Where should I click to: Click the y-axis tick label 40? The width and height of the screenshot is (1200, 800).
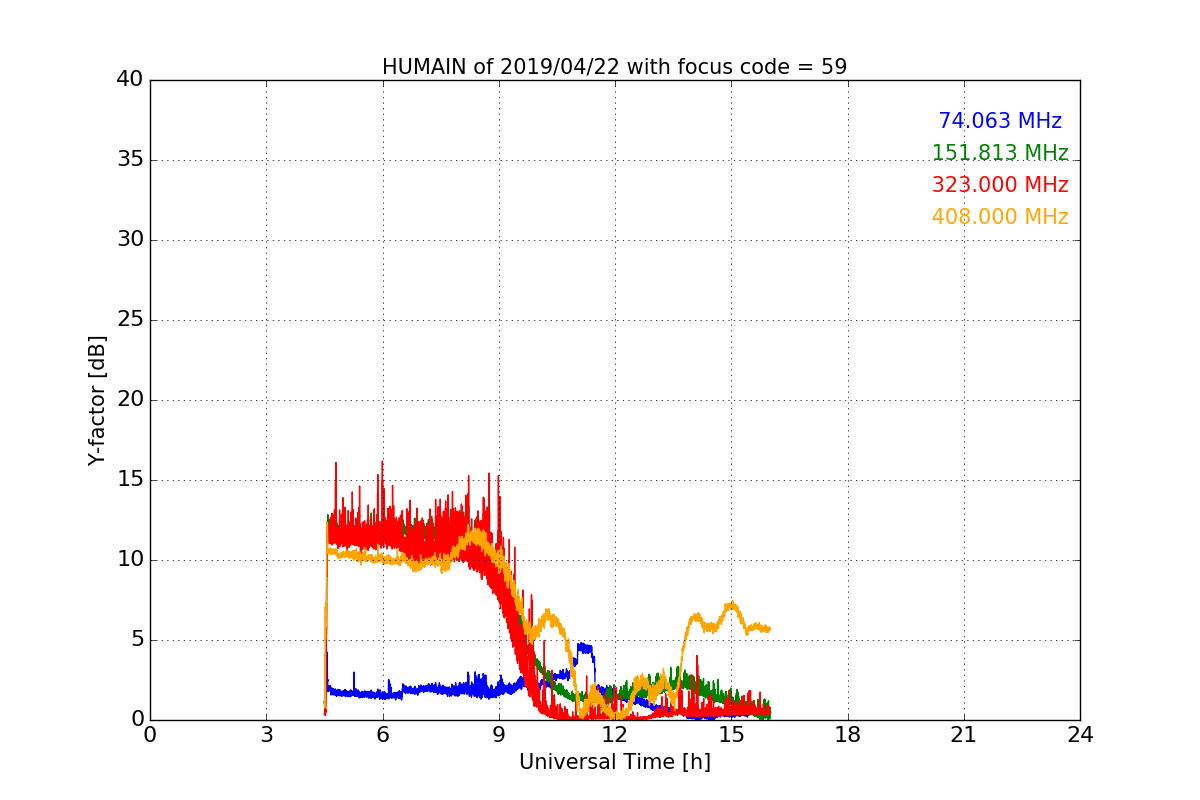point(130,80)
